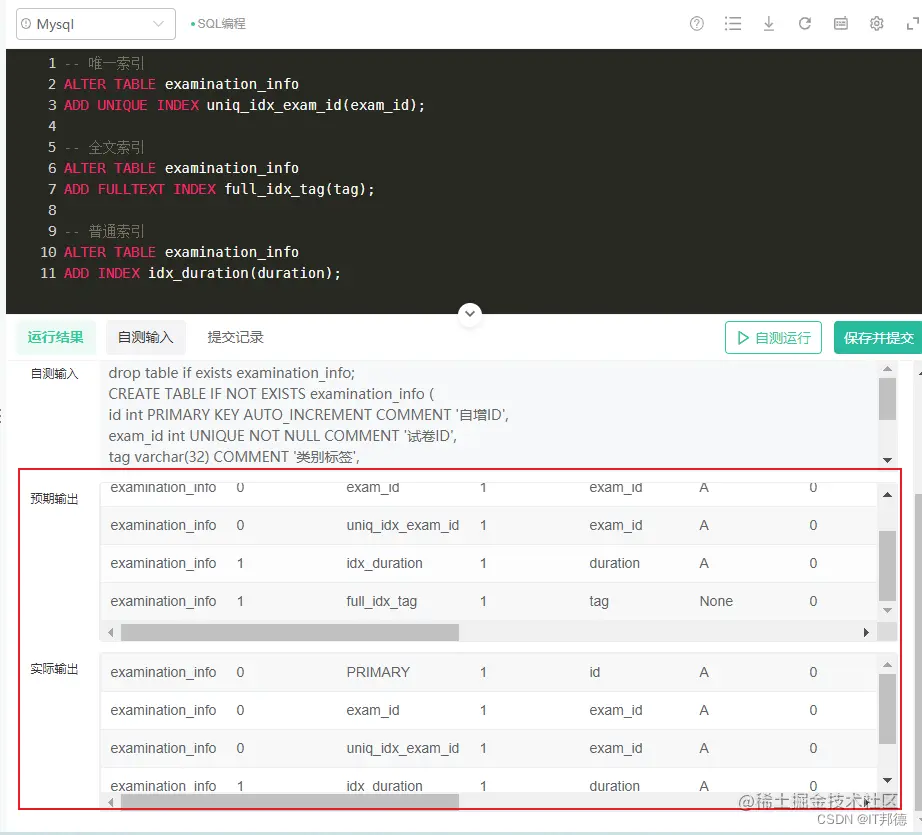Click full_idx_tag cell in 预期输出
This screenshot has width=922, height=835.
click(x=382, y=601)
